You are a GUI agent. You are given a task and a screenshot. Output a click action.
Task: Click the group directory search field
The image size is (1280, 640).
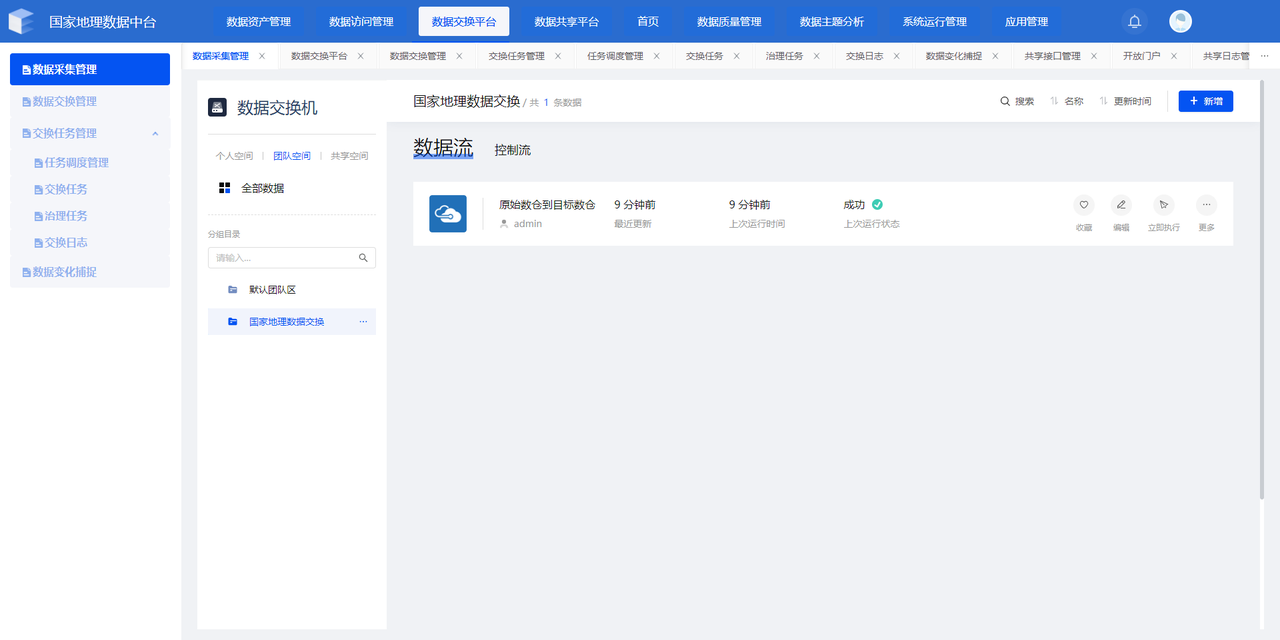point(285,258)
